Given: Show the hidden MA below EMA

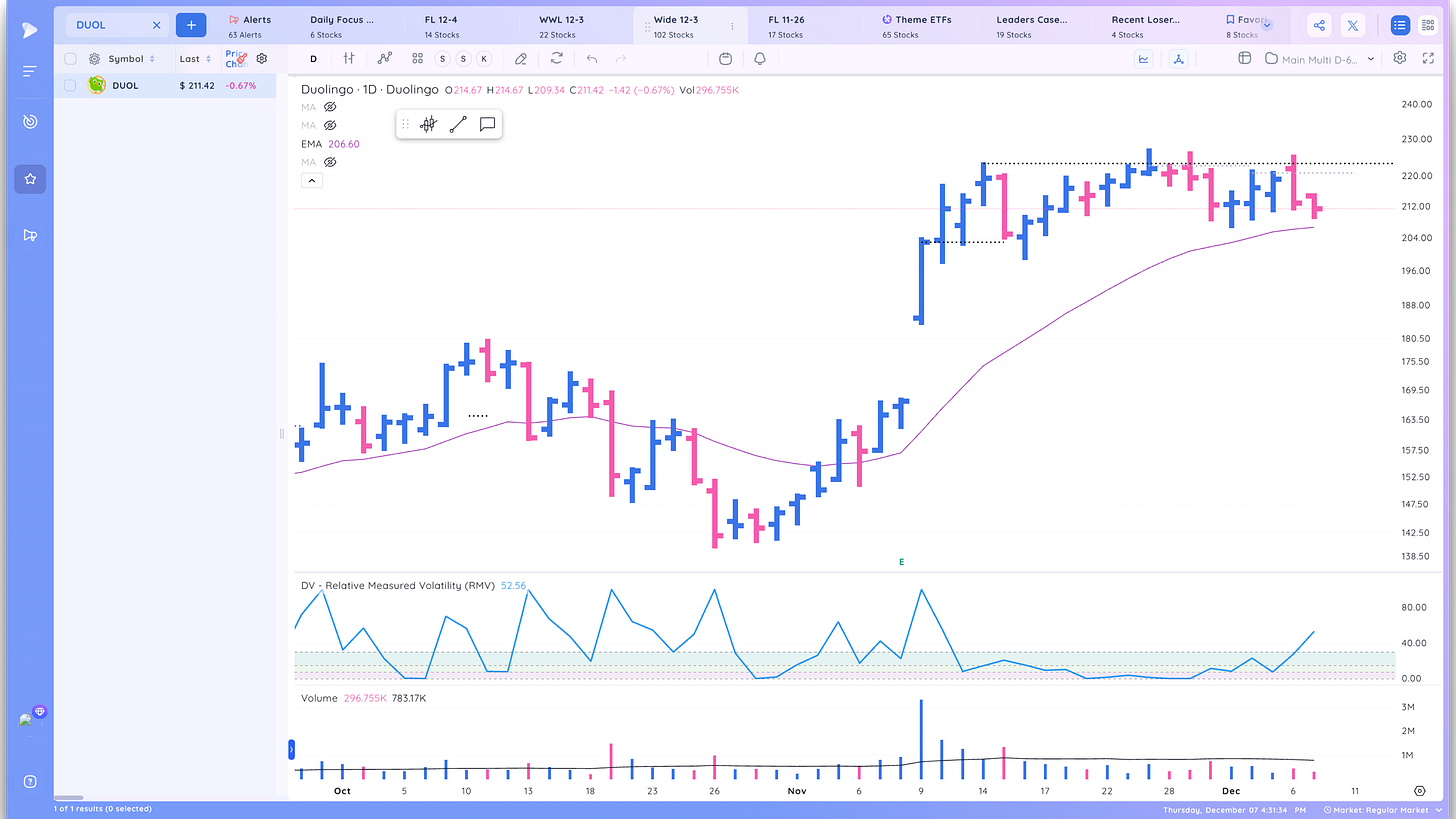Looking at the screenshot, I should point(330,162).
